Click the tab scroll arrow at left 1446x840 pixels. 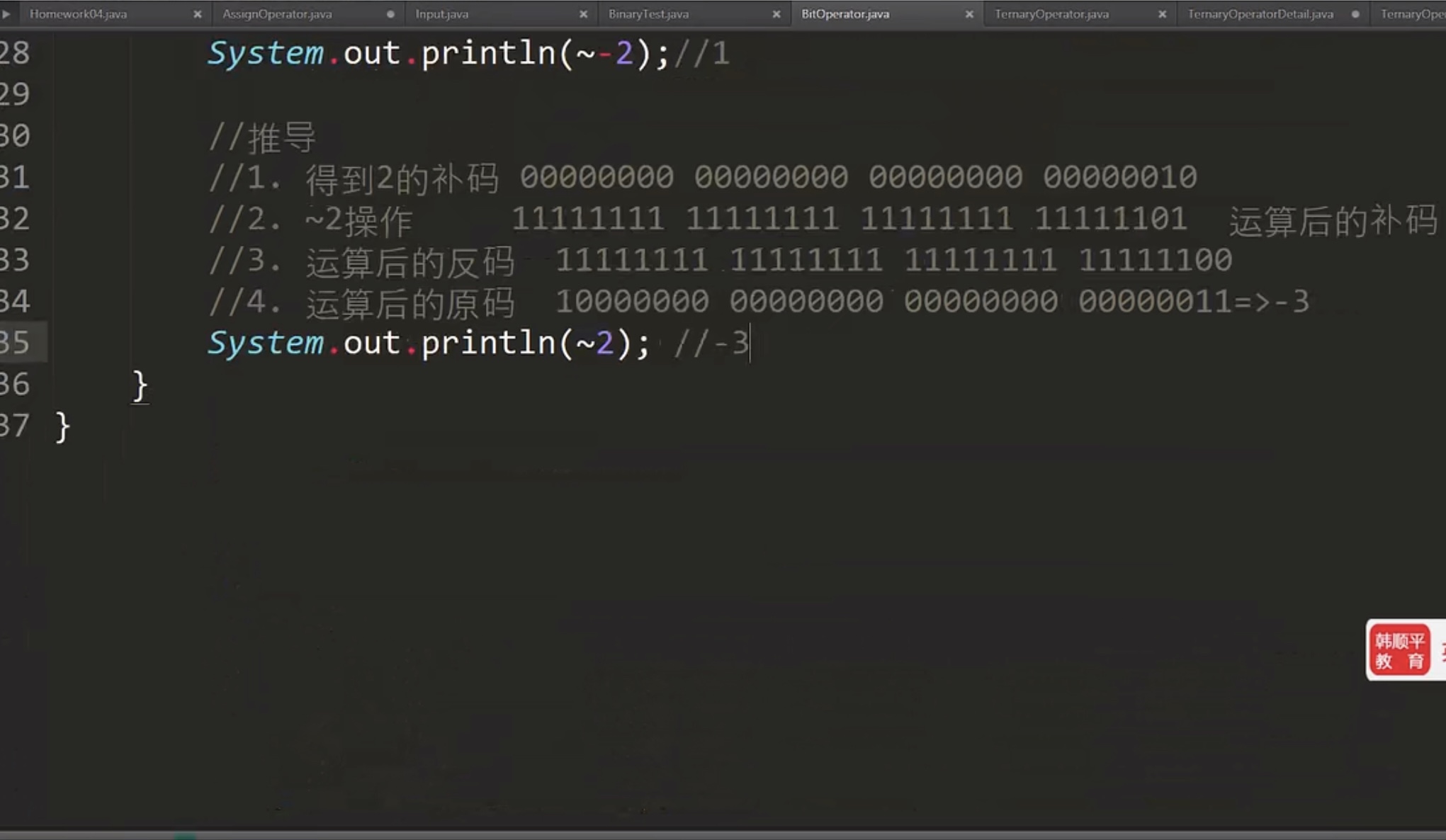pos(6,13)
